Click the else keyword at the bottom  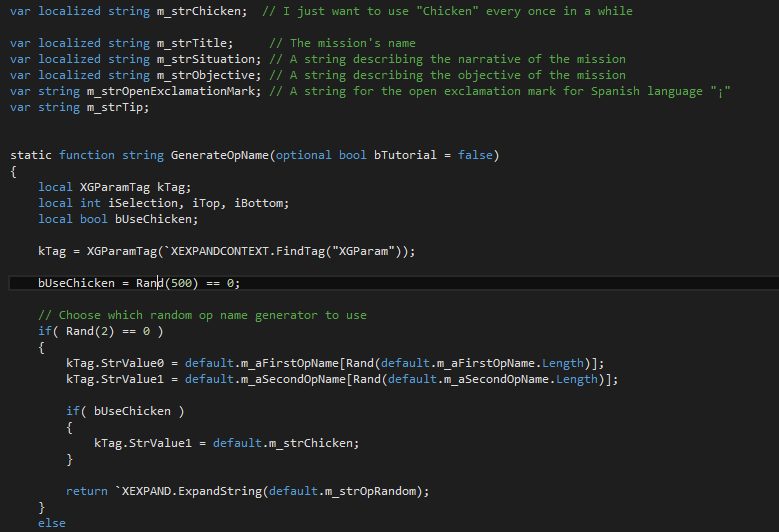52,523
